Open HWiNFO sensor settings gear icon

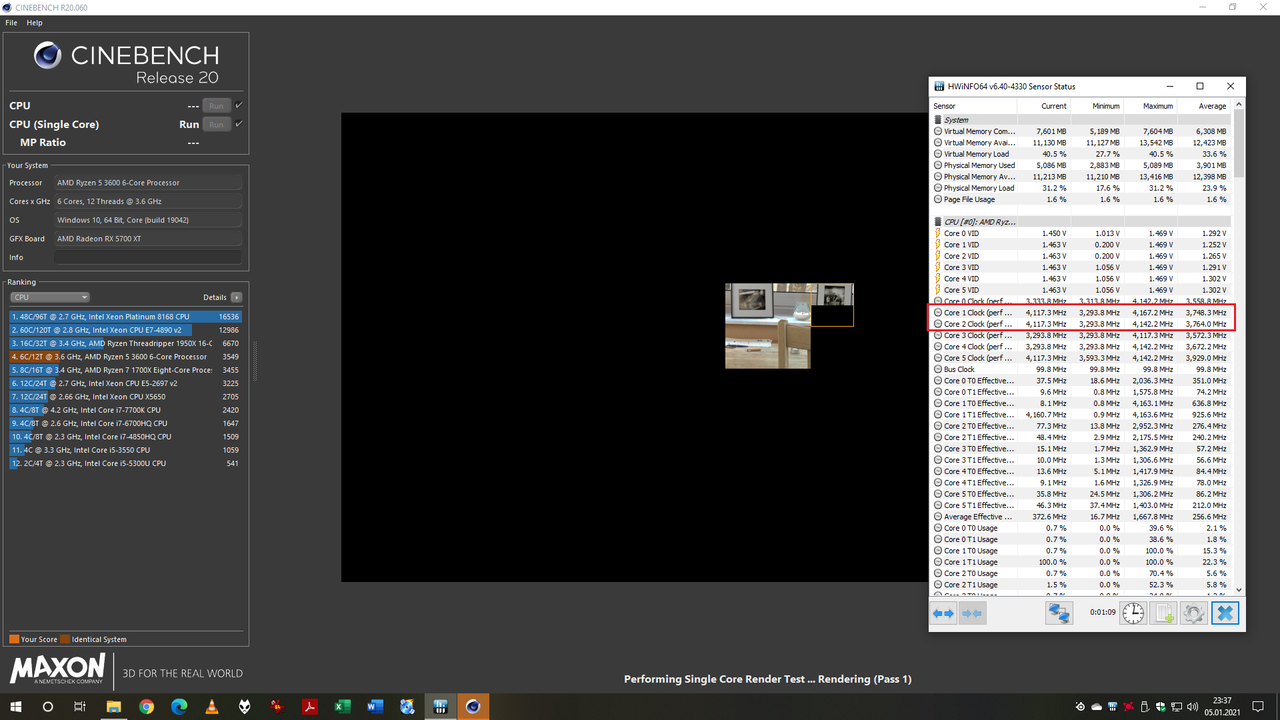tap(1193, 613)
